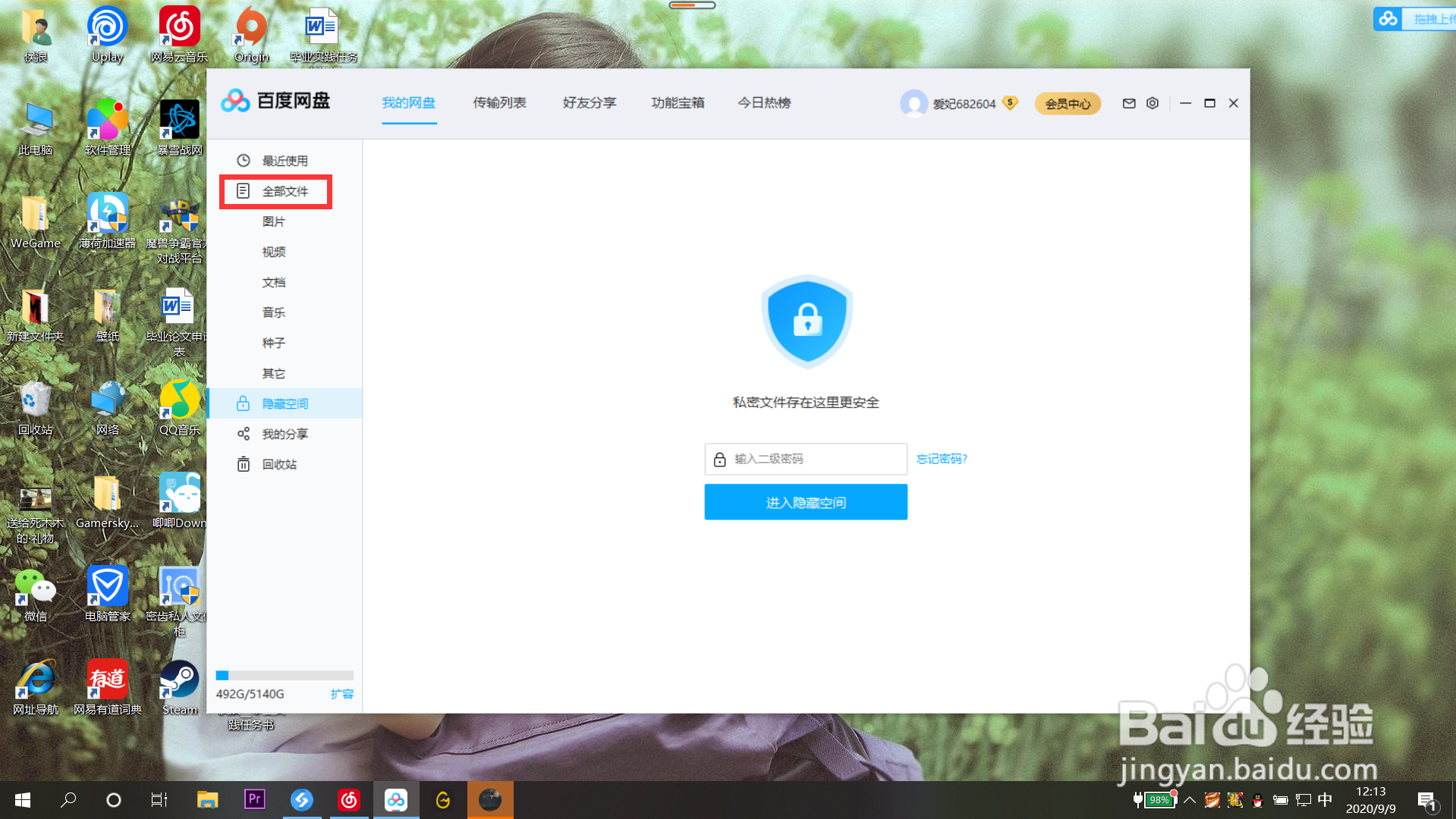
Task: Select the 隐藏空间 sidebar entry
Action: (287, 403)
